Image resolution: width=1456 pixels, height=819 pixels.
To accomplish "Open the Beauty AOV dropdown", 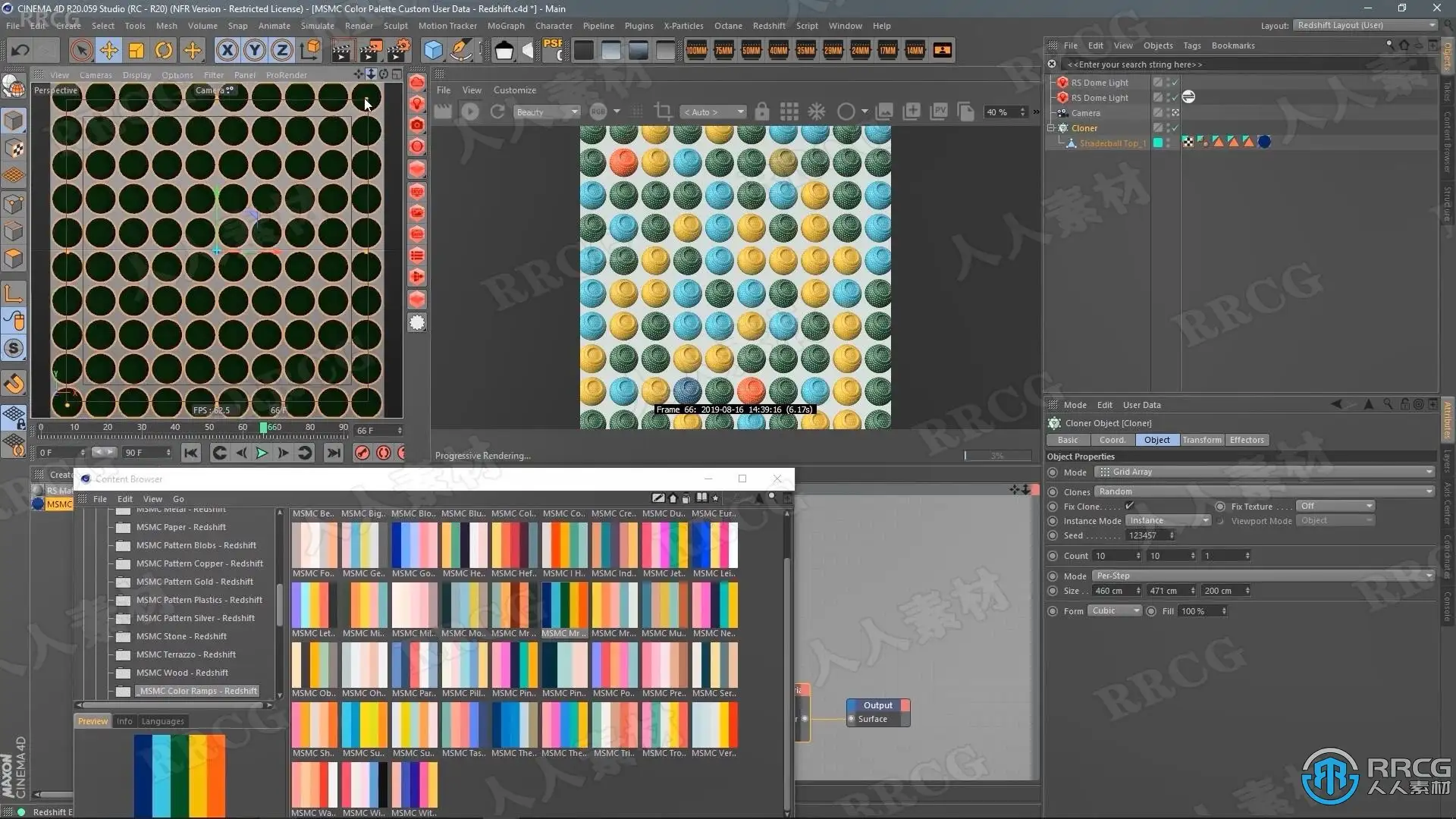I will pos(546,112).
